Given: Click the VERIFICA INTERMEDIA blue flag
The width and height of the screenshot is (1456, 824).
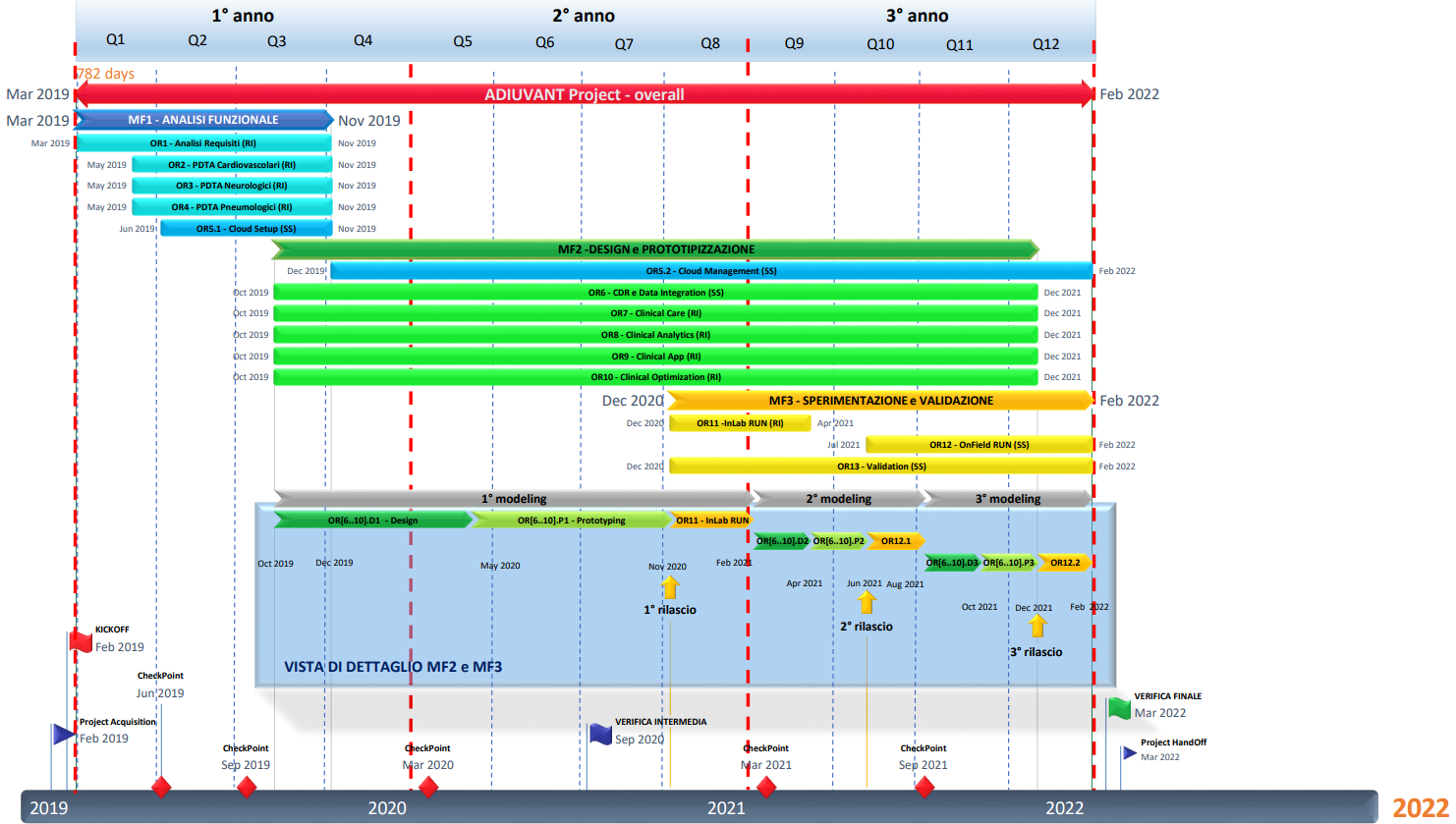Looking at the screenshot, I should [x=600, y=734].
